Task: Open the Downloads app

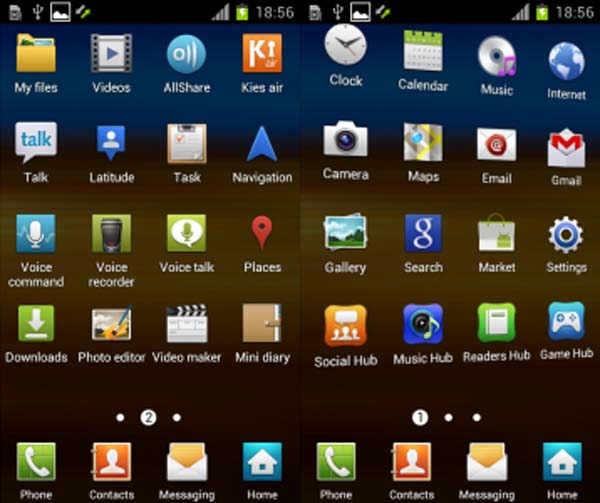Action: pos(36,323)
